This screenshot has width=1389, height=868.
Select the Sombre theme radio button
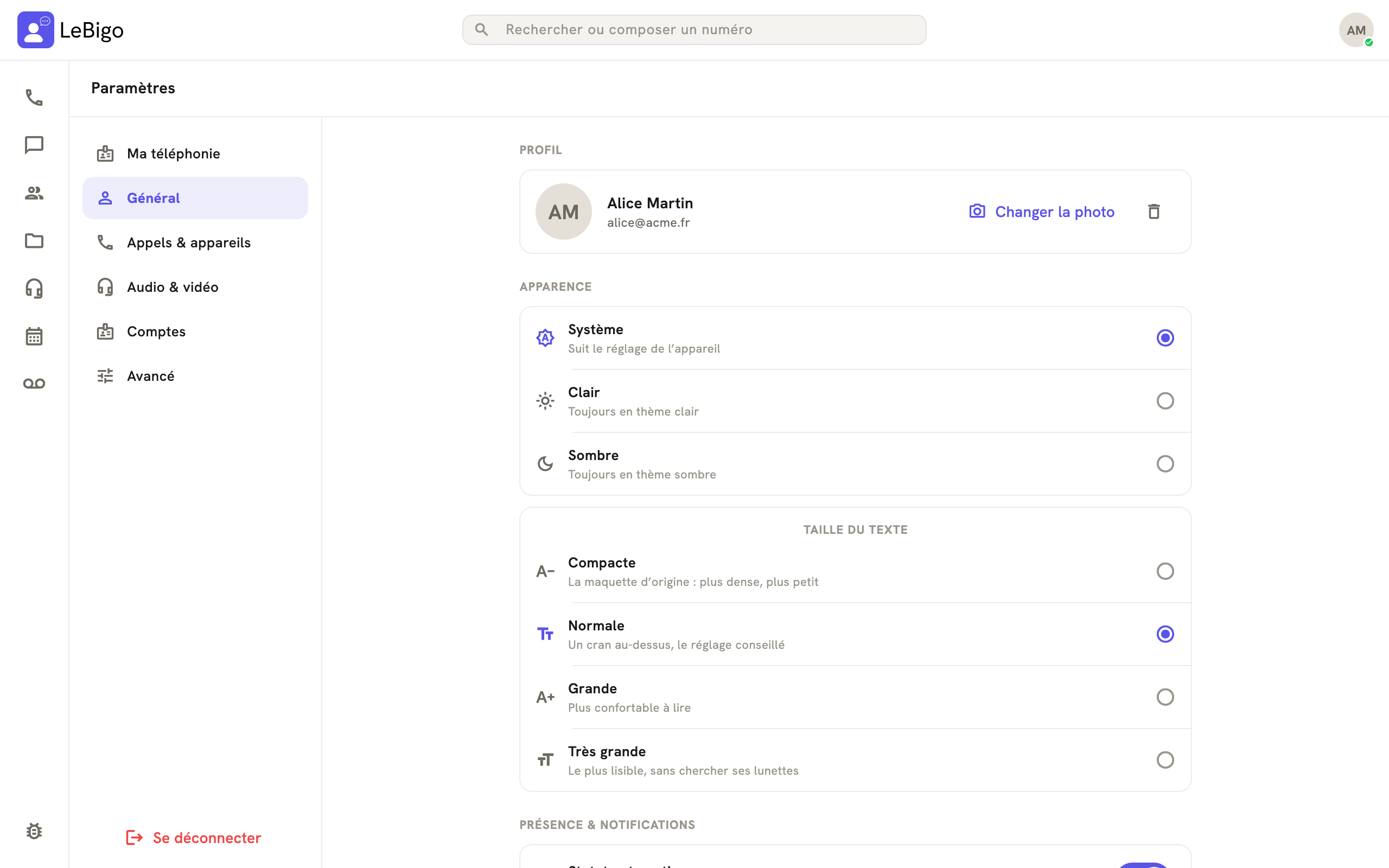click(1164, 464)
